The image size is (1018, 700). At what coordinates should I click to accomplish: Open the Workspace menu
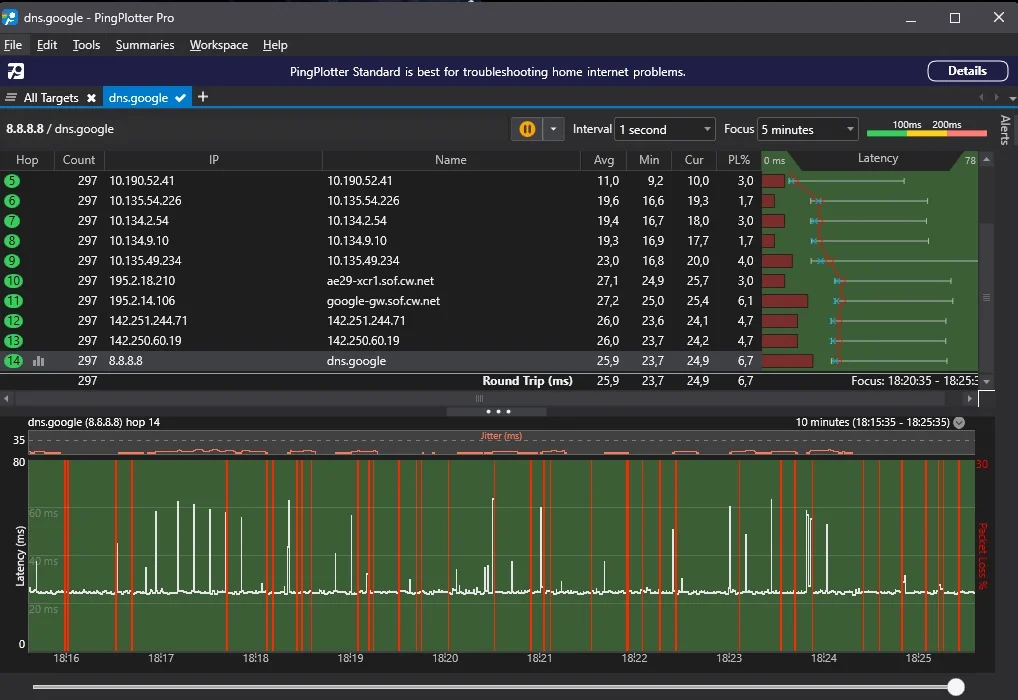pos(218,45)
